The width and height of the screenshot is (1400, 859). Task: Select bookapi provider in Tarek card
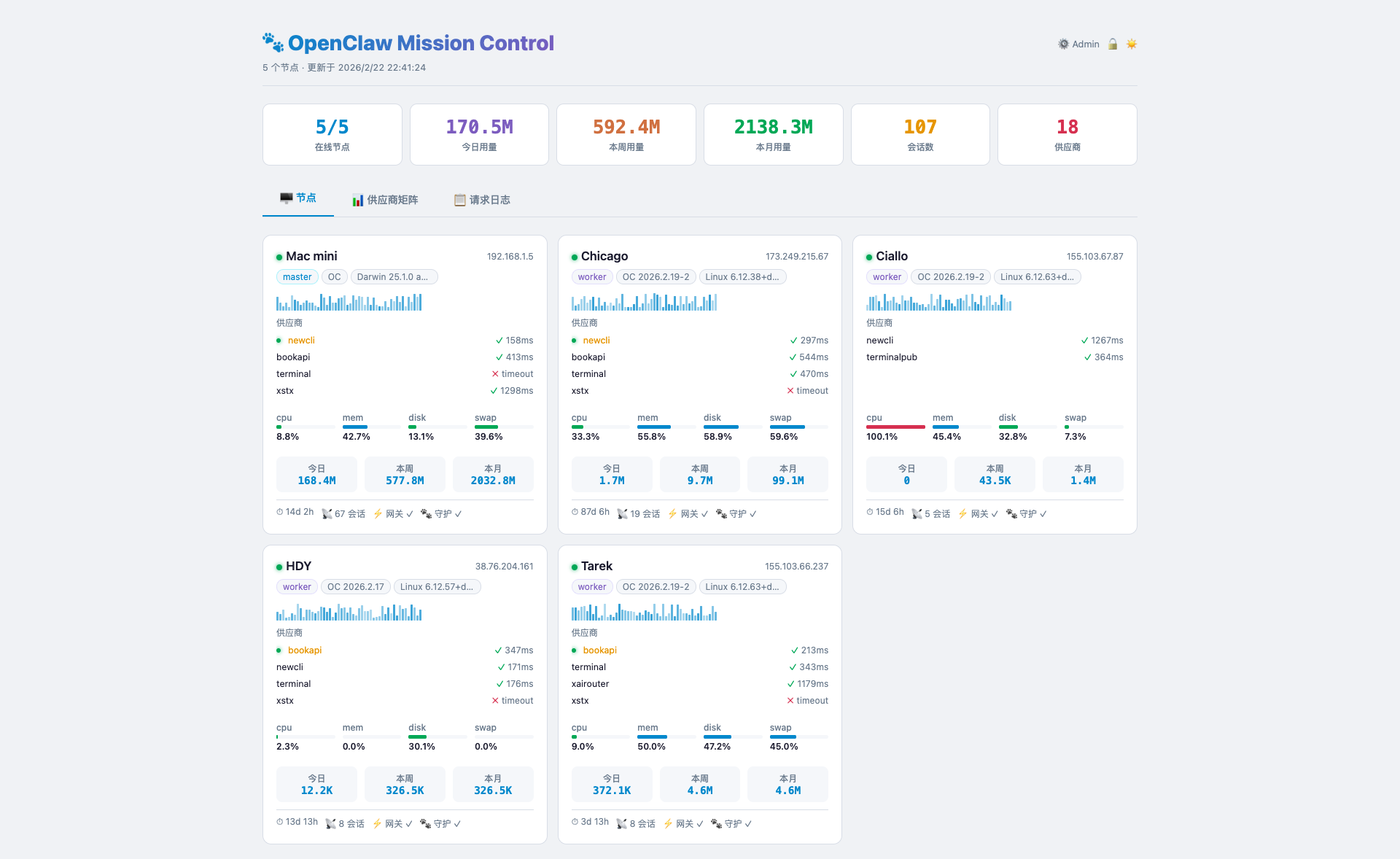(599, 650)
